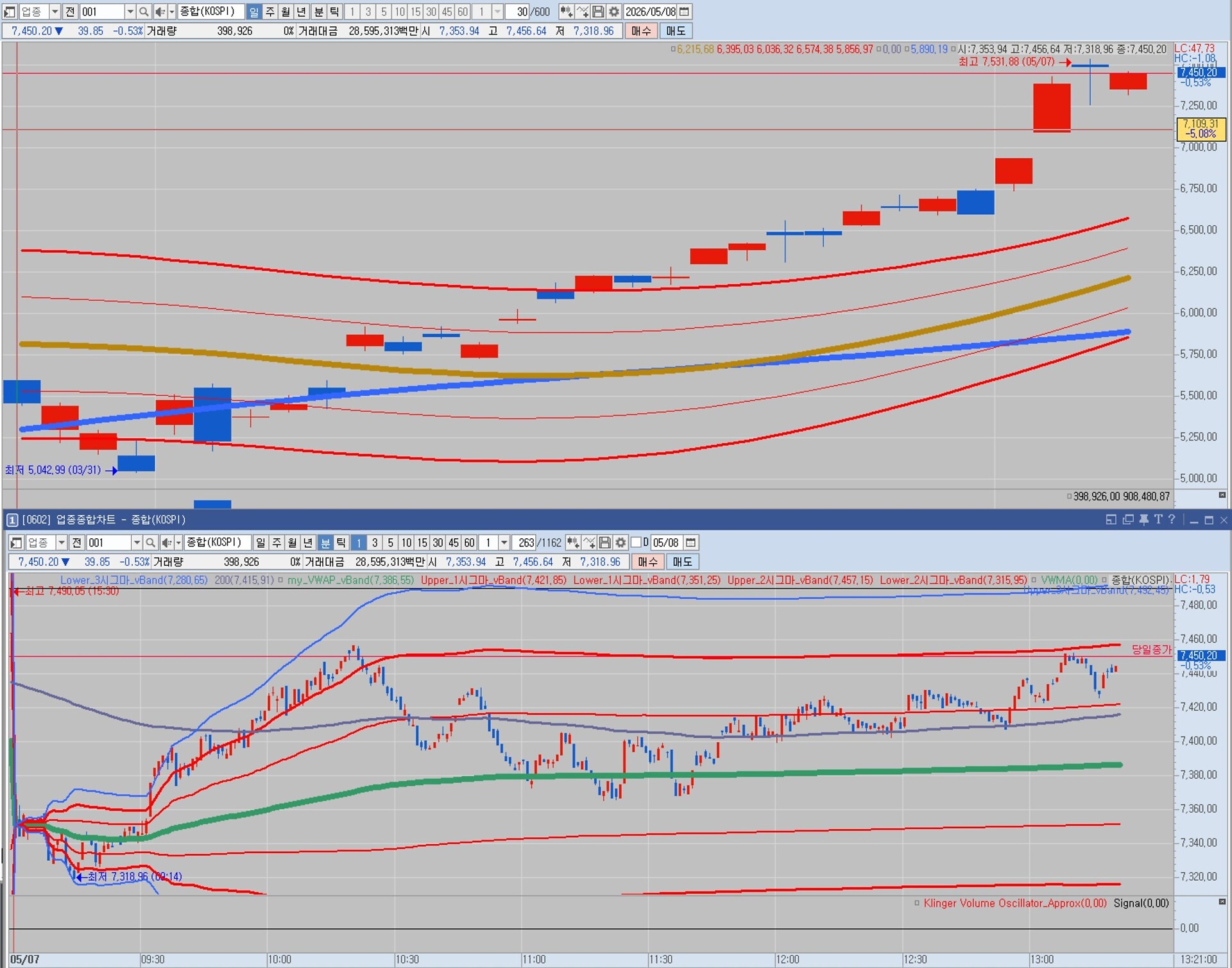The height and width of the screenshot is (968, 1232).
Task: Click the speaker icon in the upper toolbar
Action: [x=160, y=12]
